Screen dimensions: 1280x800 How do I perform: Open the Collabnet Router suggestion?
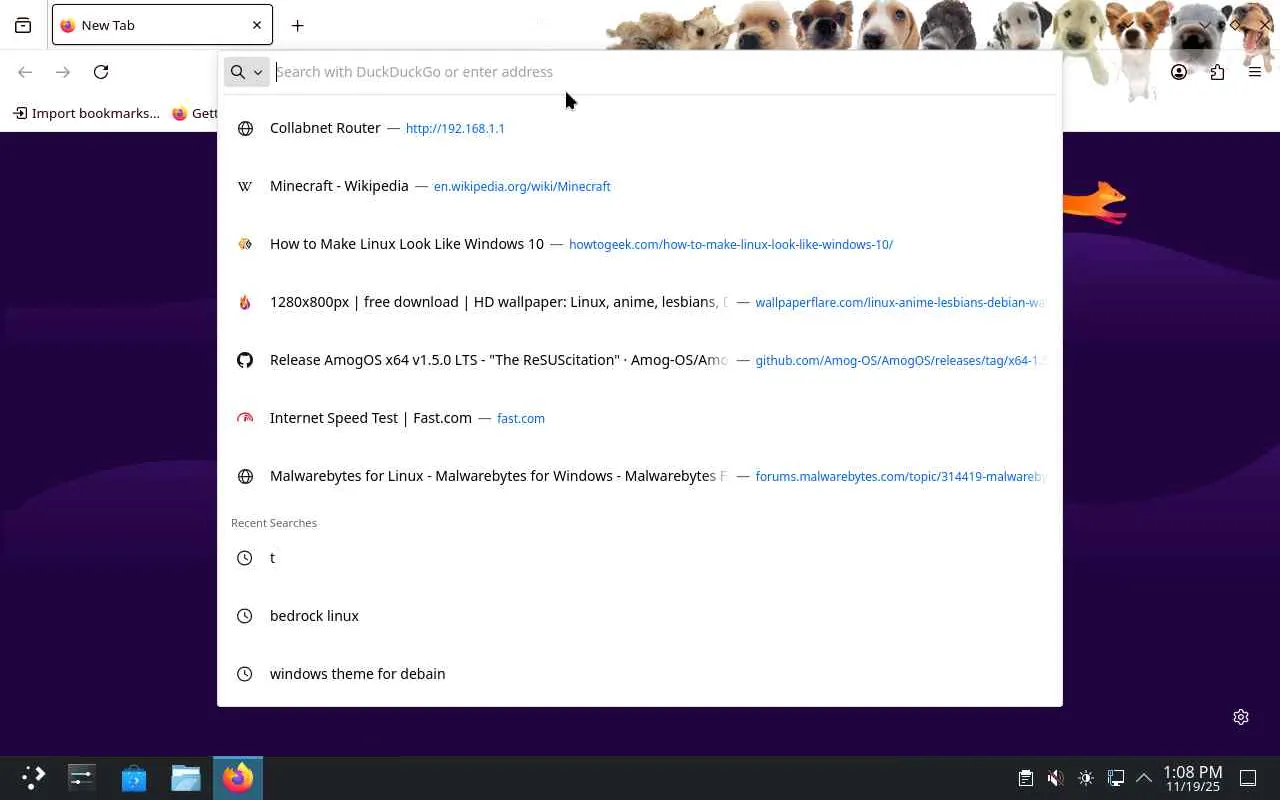[640, 128]
